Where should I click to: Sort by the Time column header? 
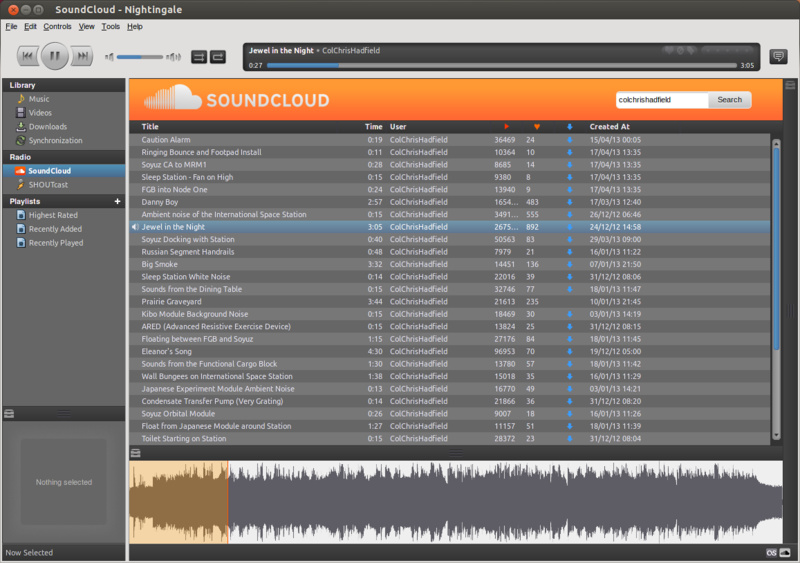[x=373, y=127]
